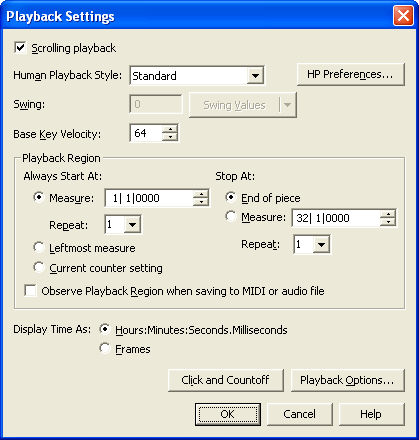419x440 pixels.
Task: Open HP Preferences dialog
Action: (x=351, y=74)
